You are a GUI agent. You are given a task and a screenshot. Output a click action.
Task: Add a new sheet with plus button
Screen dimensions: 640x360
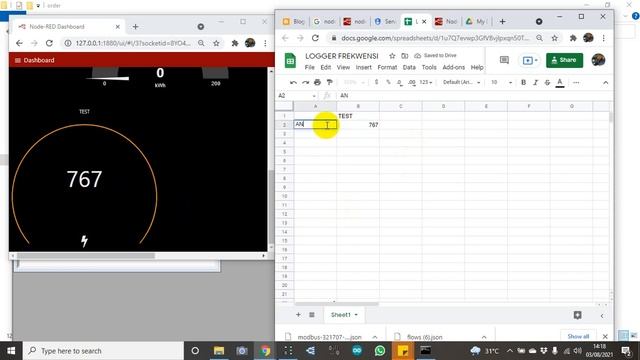pyautogui.click(x=298, y=315)
